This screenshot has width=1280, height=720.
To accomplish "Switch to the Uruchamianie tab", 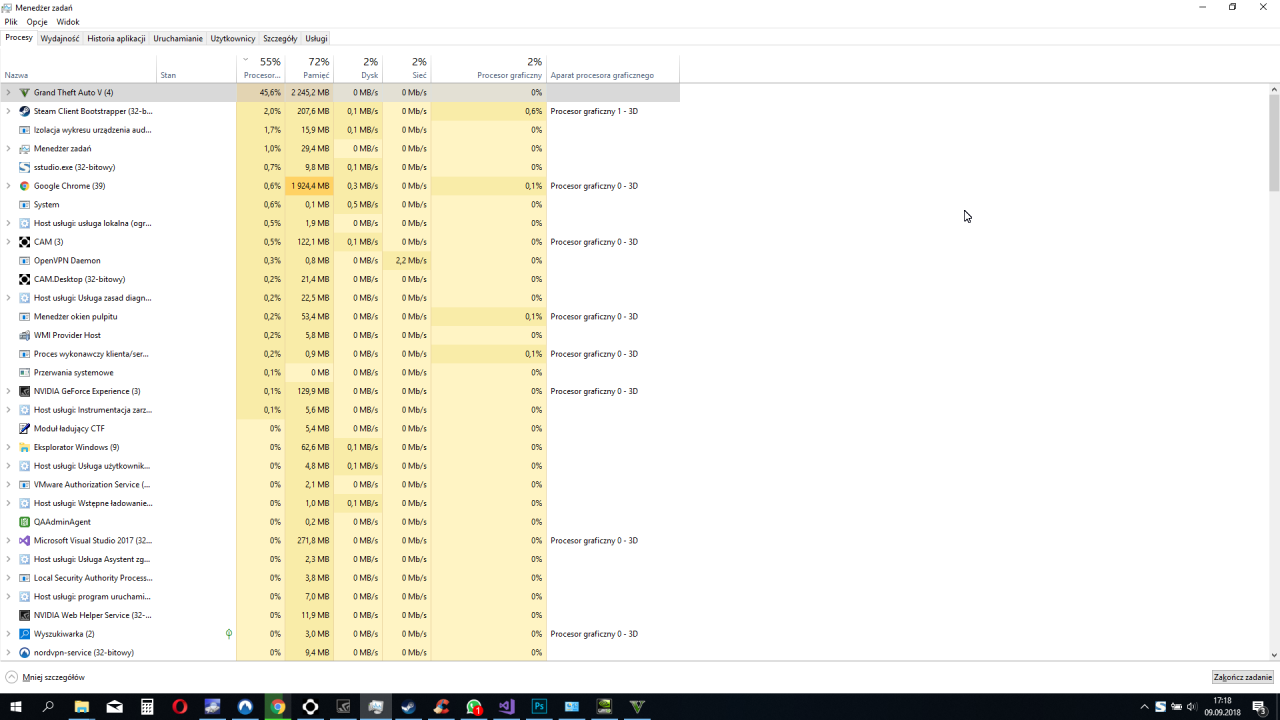I will click(x=178, y=39).
